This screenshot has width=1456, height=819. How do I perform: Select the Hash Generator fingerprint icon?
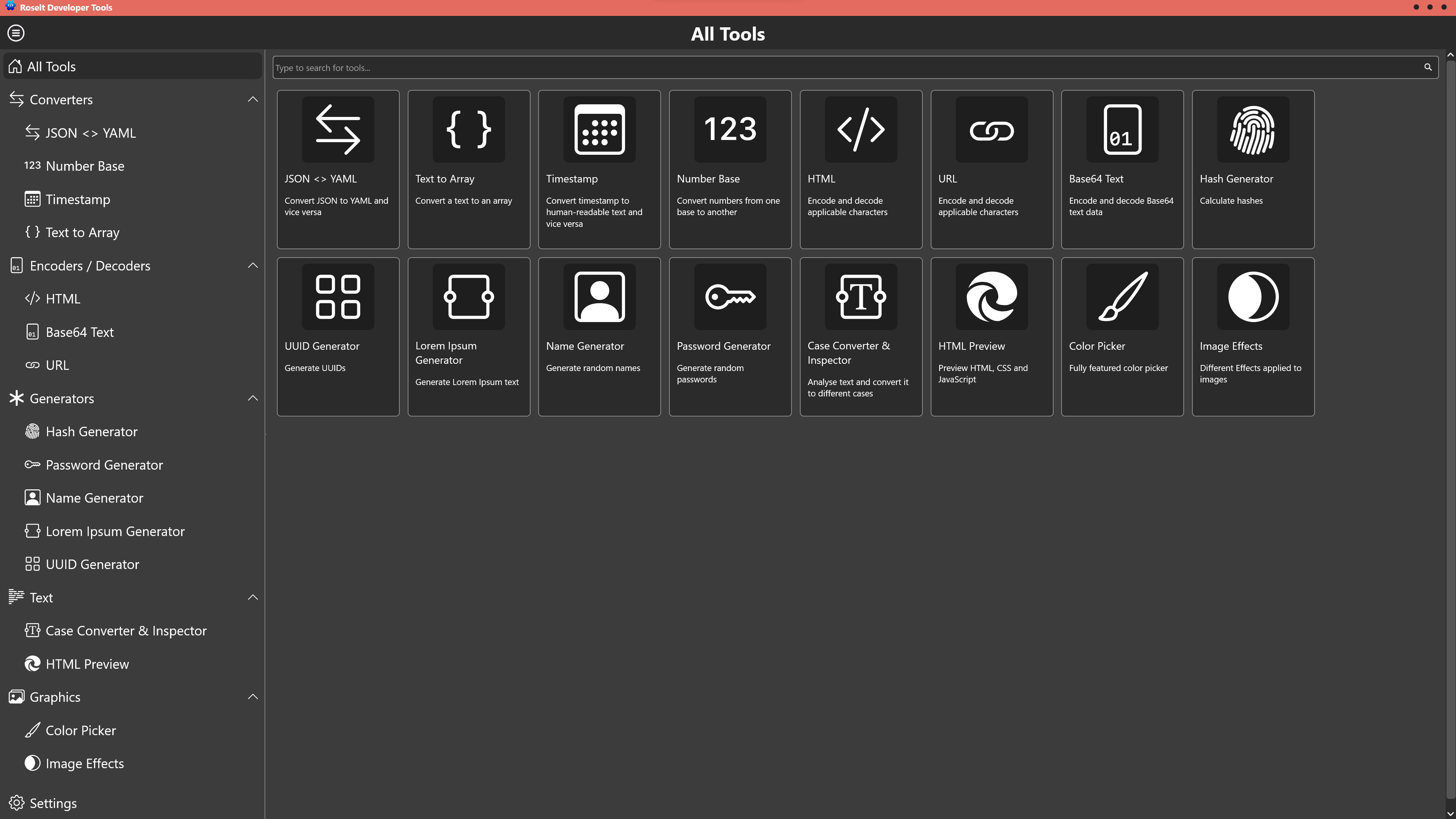click(1252, 129)
